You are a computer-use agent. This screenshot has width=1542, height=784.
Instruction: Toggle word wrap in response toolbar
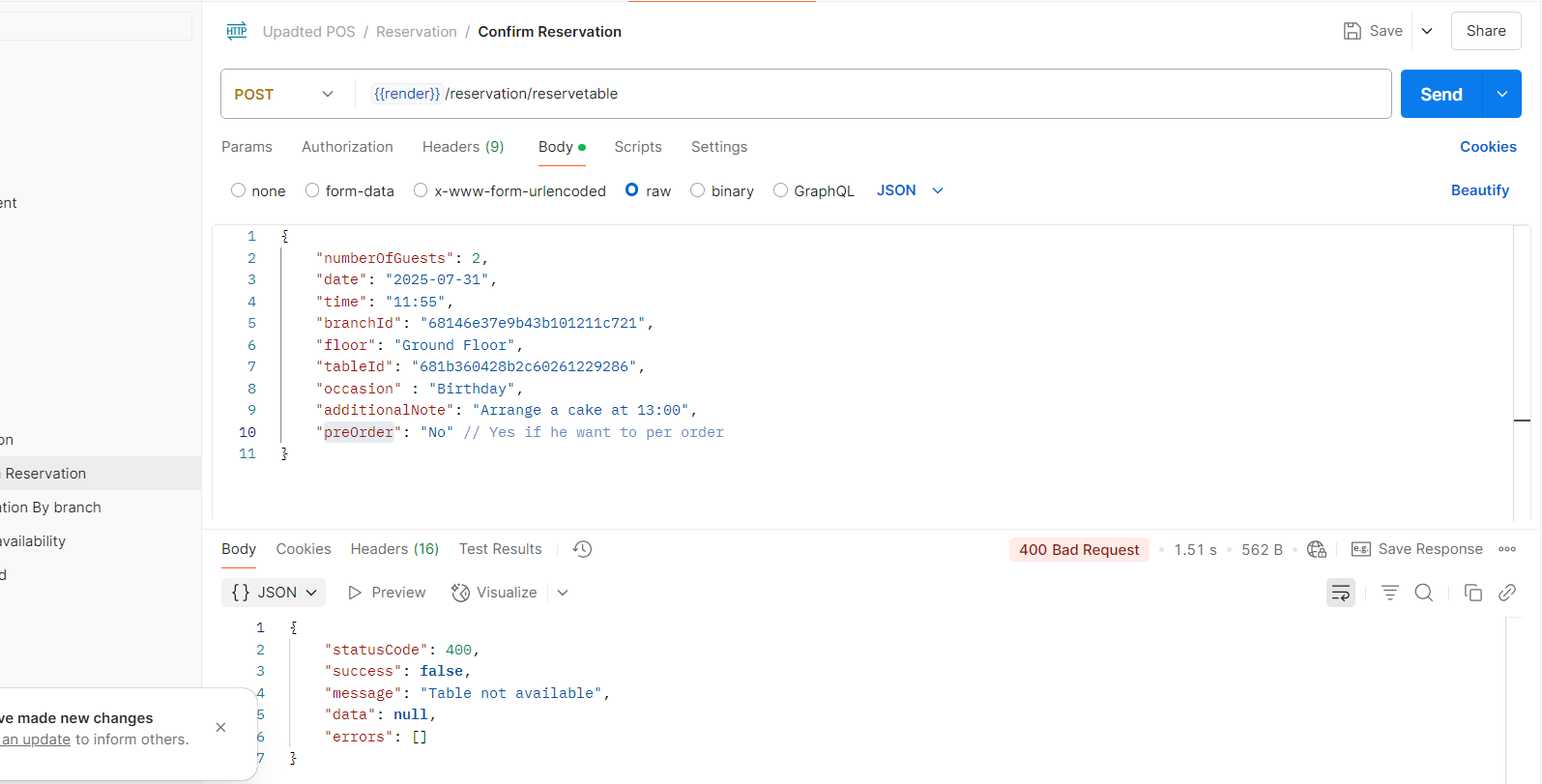pyautogui.click(x=1340, y=593)
